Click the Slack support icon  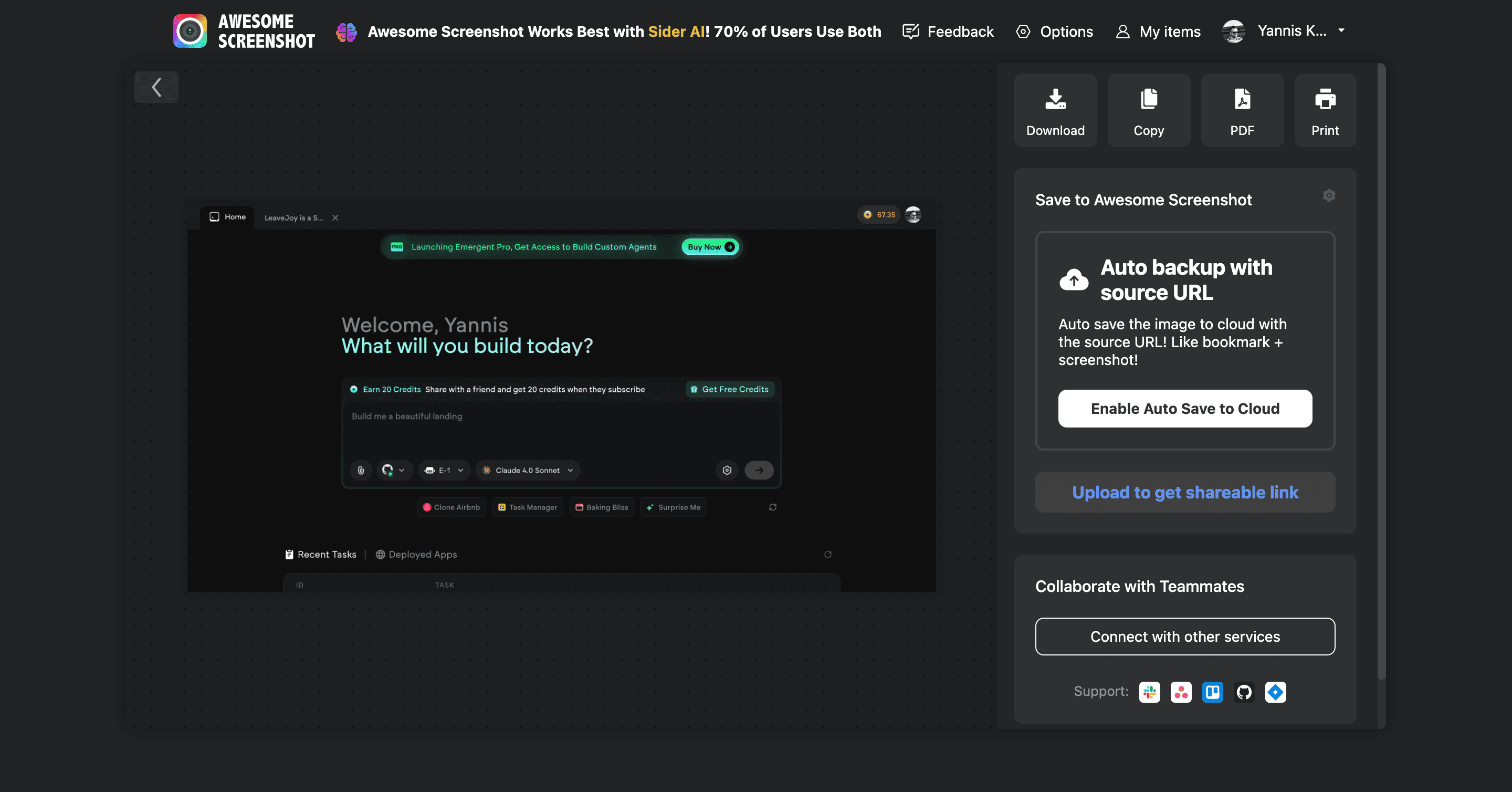tap(1149, 692)
